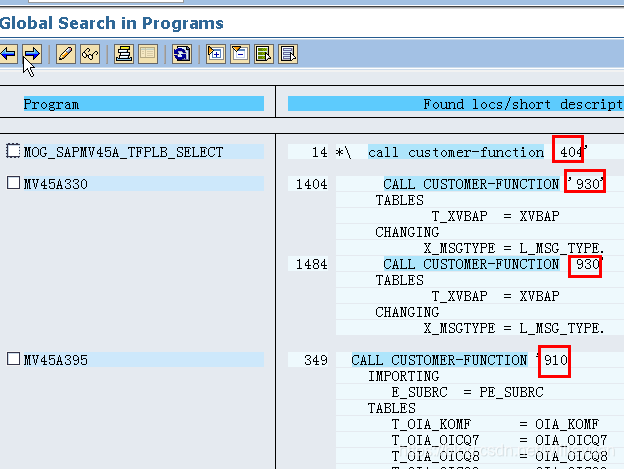This screenshot has height=469, width=624.
Task: Select program name MV45A395
Action: pos(56,360)
